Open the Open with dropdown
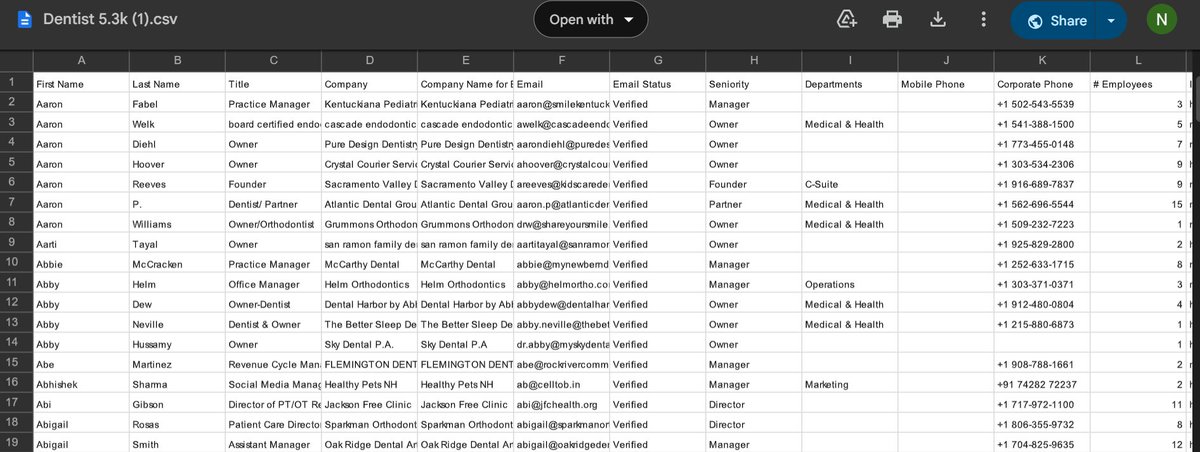 [591, 19]
